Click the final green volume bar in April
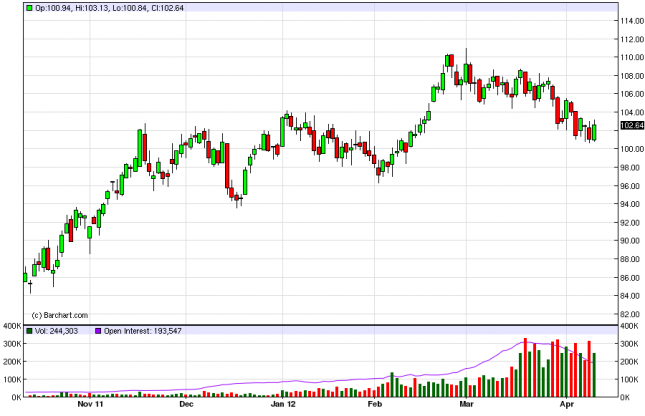This screenshot has height=416, width=645. coord(594,375)
